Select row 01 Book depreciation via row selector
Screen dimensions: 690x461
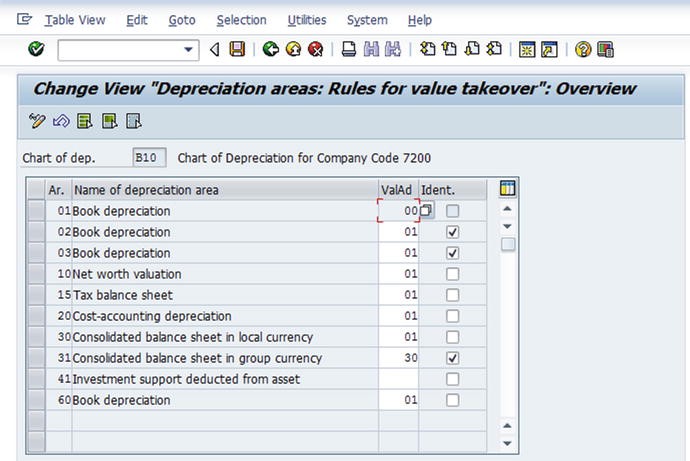click(x=36, y=211)
